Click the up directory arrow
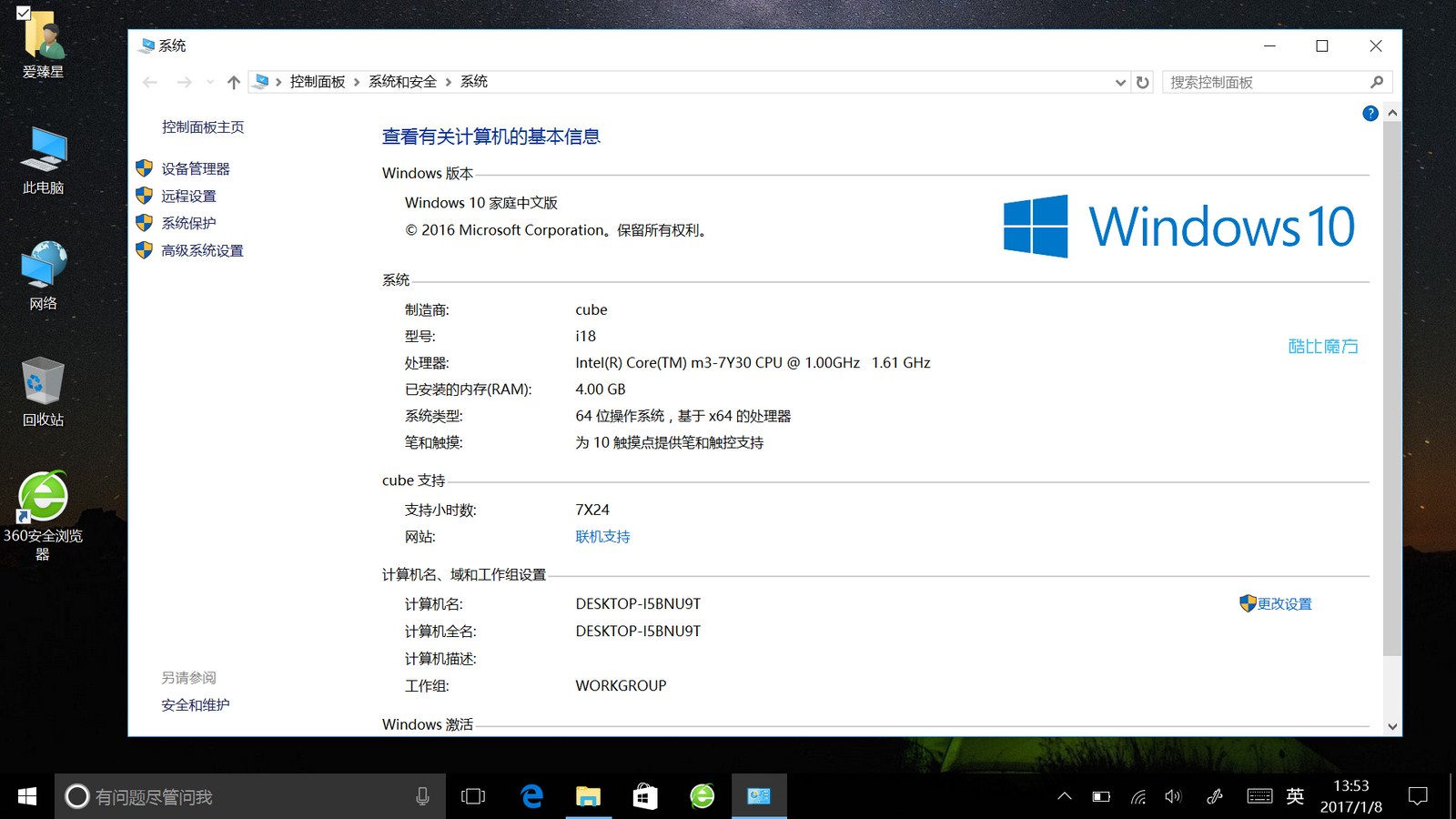The image size is (1456, 819). [234, 82]
